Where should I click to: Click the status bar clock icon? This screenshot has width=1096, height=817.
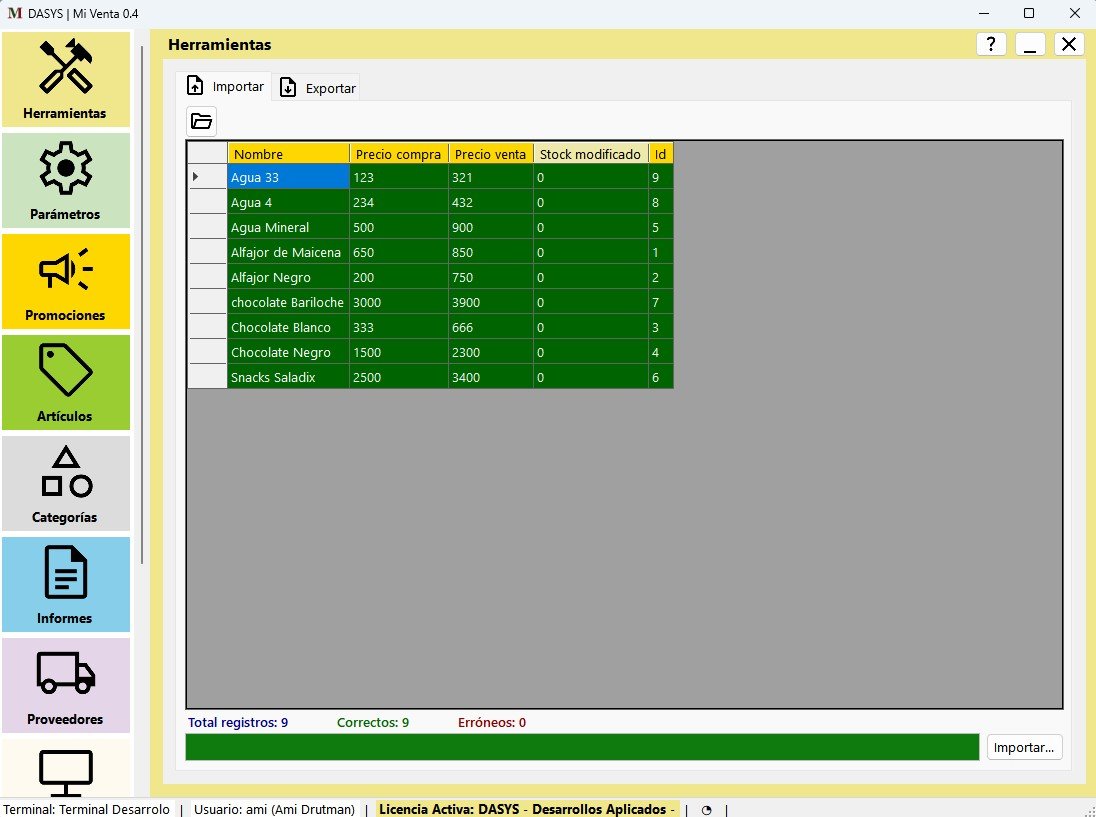click(x=706, y=810)
